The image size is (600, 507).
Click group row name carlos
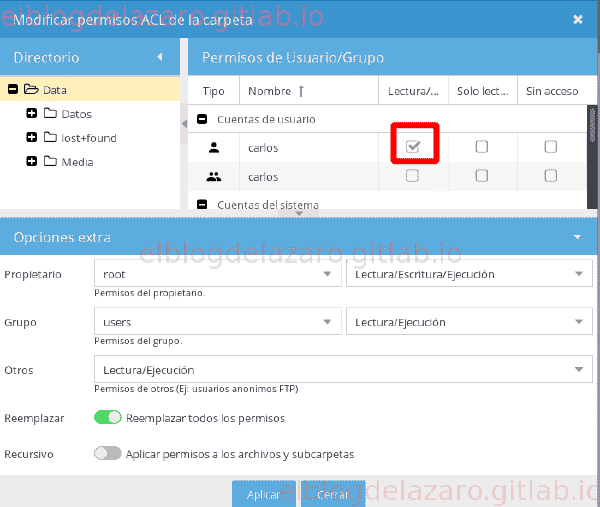[x=263, y=177]
